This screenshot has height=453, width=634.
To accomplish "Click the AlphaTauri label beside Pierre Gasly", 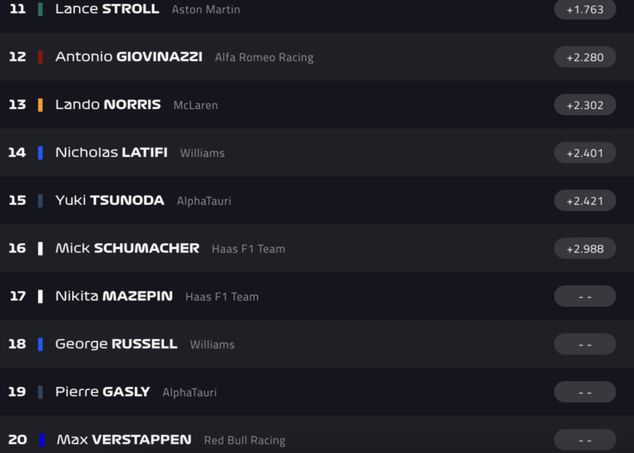I will point(190,392).
